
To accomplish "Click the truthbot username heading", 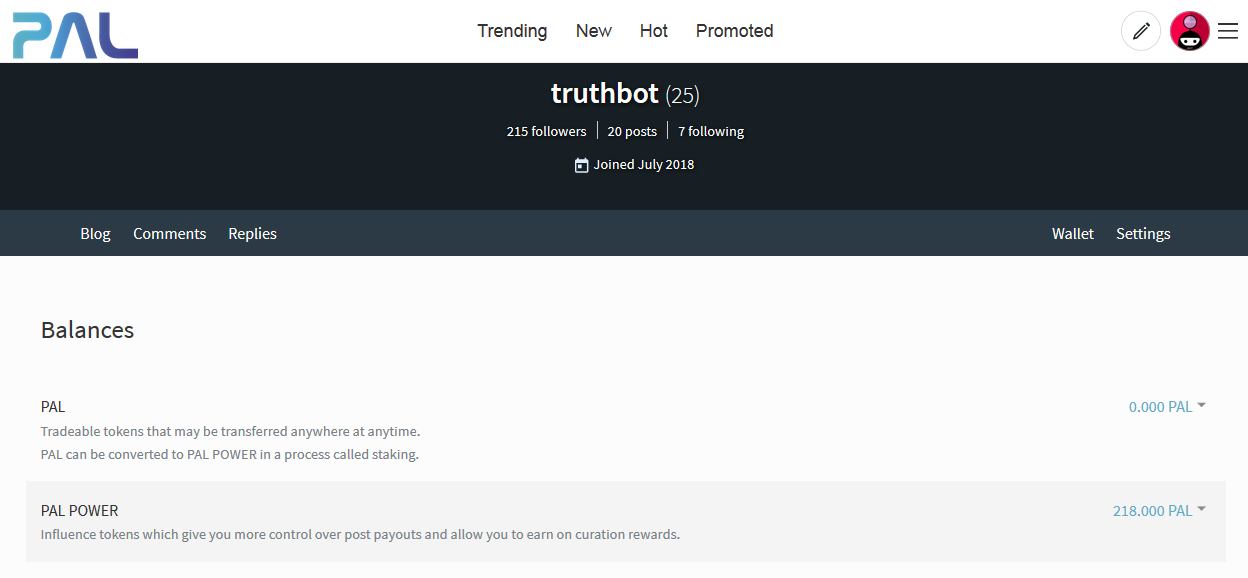I will [605, 94].
